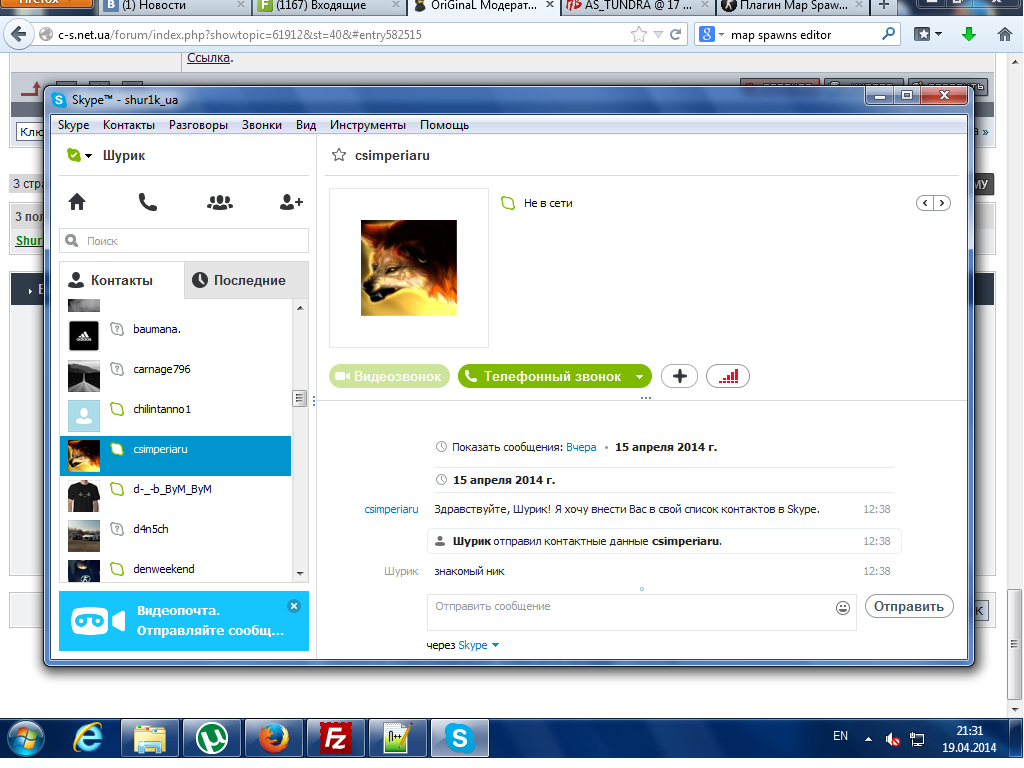Open the Skype menu
The image size is (1024, 768).
[x=73, y=125]
